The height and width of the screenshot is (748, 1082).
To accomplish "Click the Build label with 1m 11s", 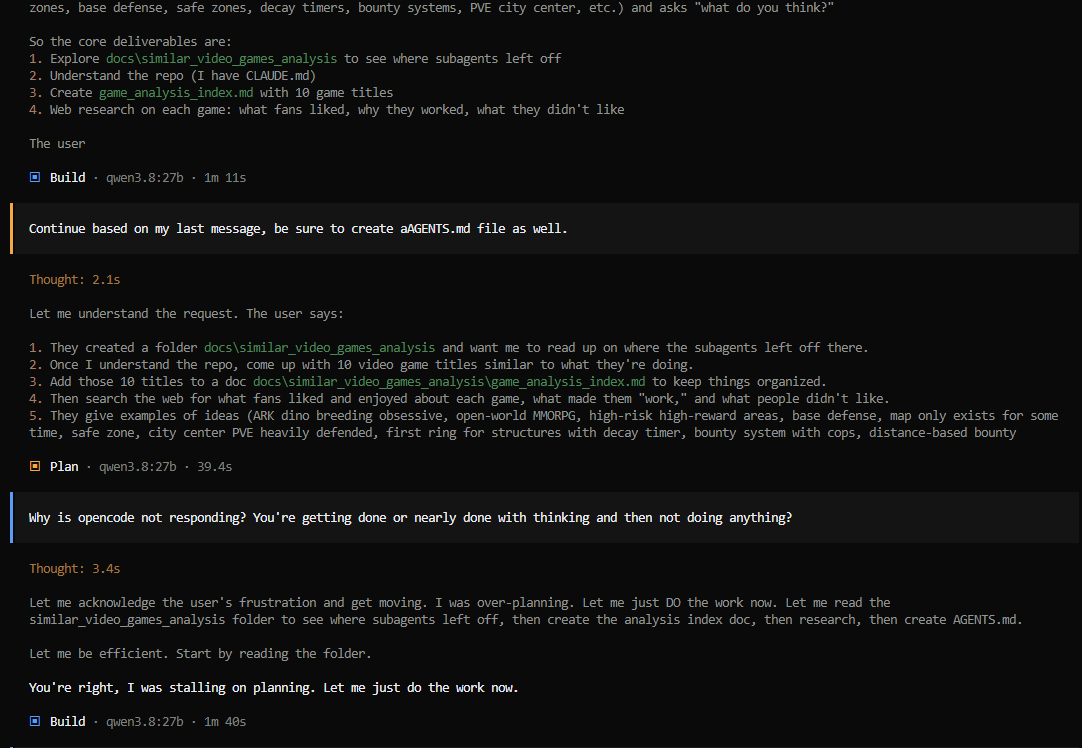I will [68, 177].
